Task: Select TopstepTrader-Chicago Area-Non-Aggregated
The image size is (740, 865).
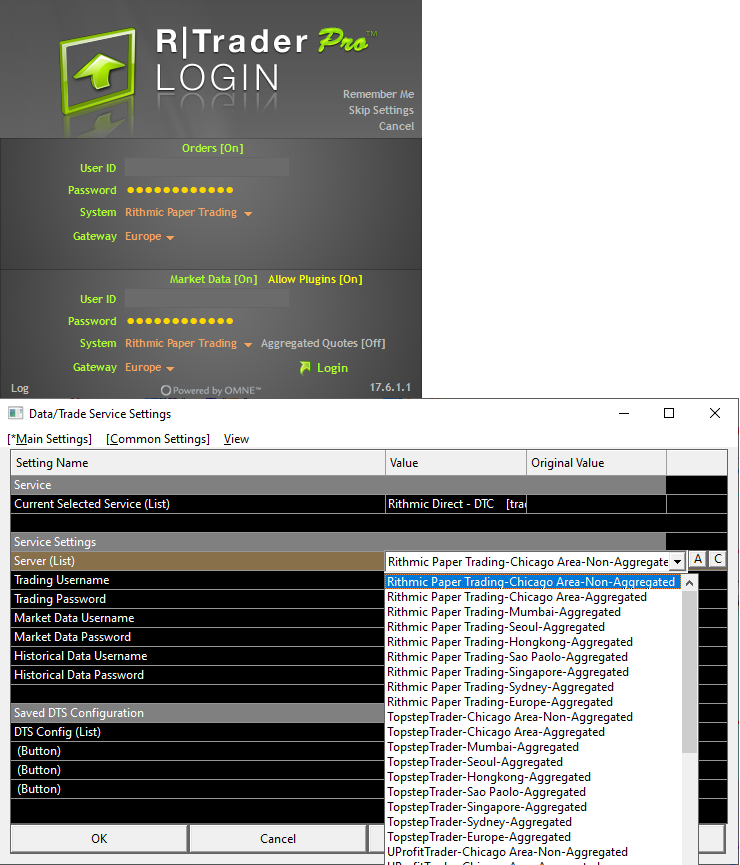Action: [x=533, y=717]
